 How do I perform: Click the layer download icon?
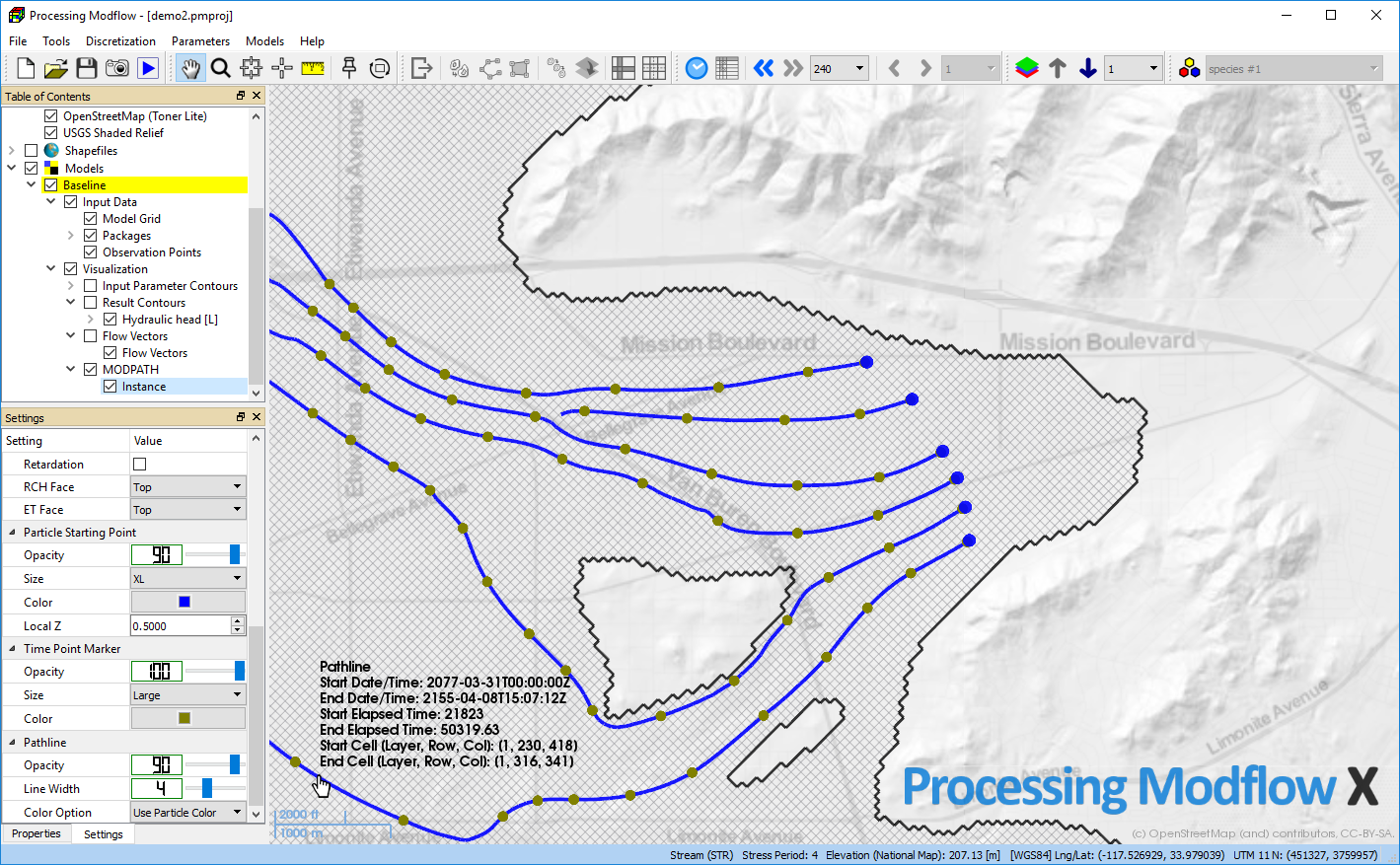(x=587, y=68)
